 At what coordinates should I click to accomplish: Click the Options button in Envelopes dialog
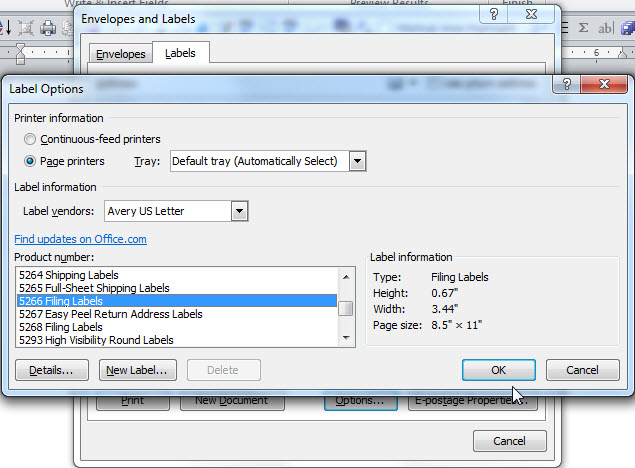[x=360, y=401]
